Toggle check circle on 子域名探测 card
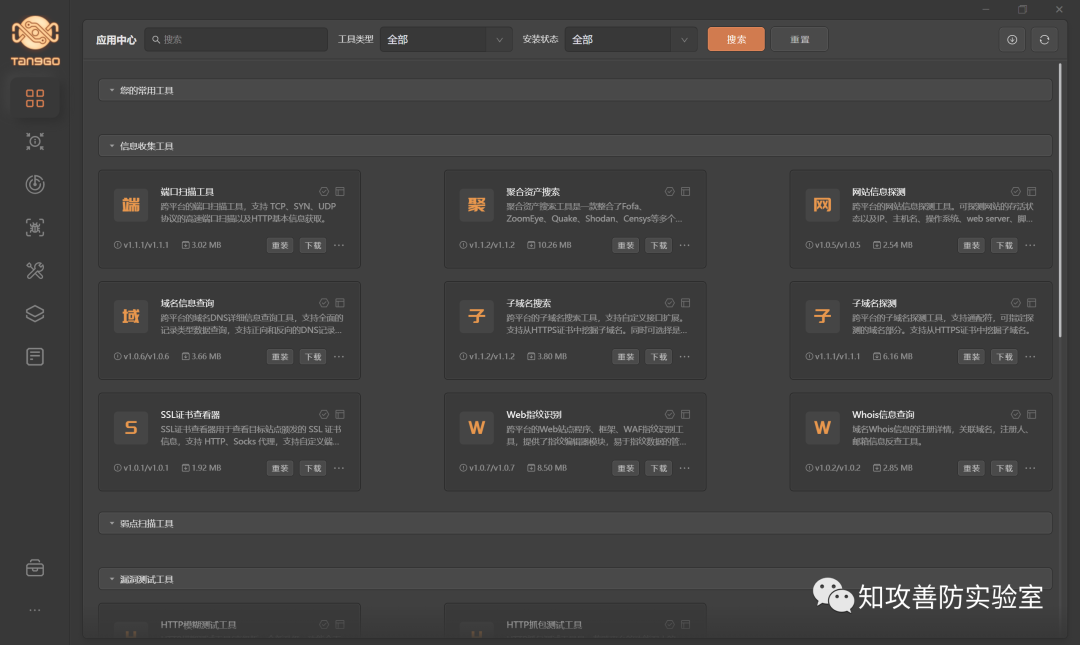Image resolution: width=1080 pixels, height=645 pixels. click(1015, 303)
